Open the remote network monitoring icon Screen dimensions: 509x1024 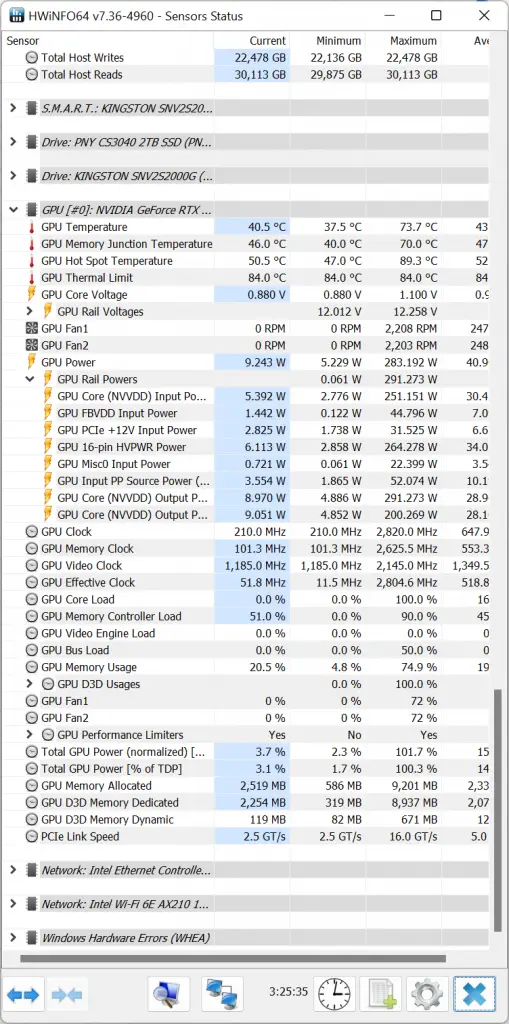222,995
